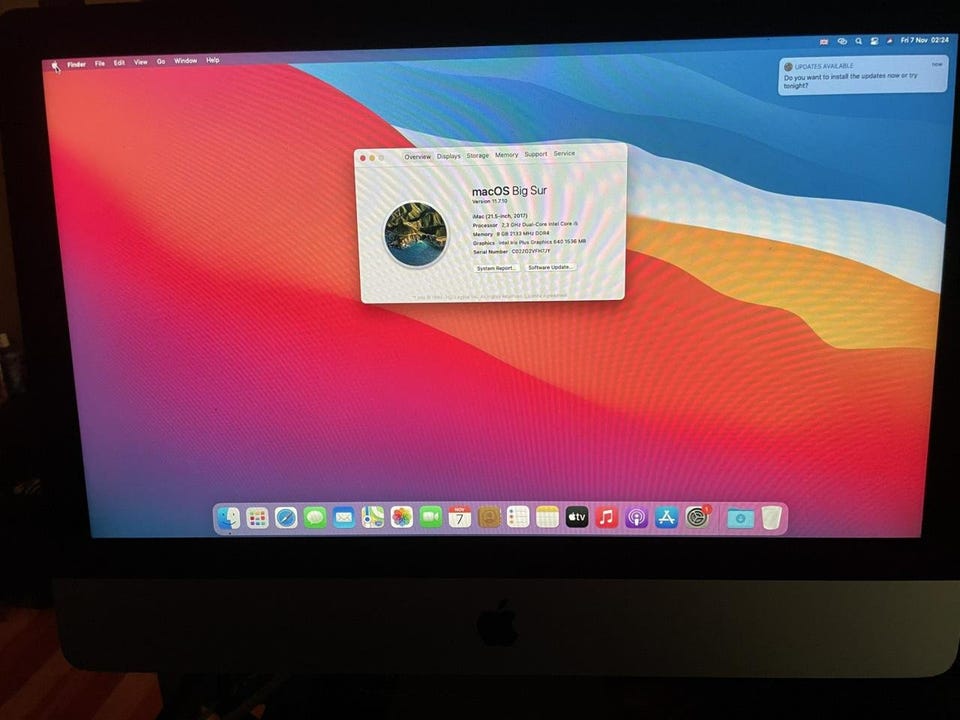Click the Updates Available notification
Image resolution: width=960 pixels, height=720 pixels.
(862, 76)
